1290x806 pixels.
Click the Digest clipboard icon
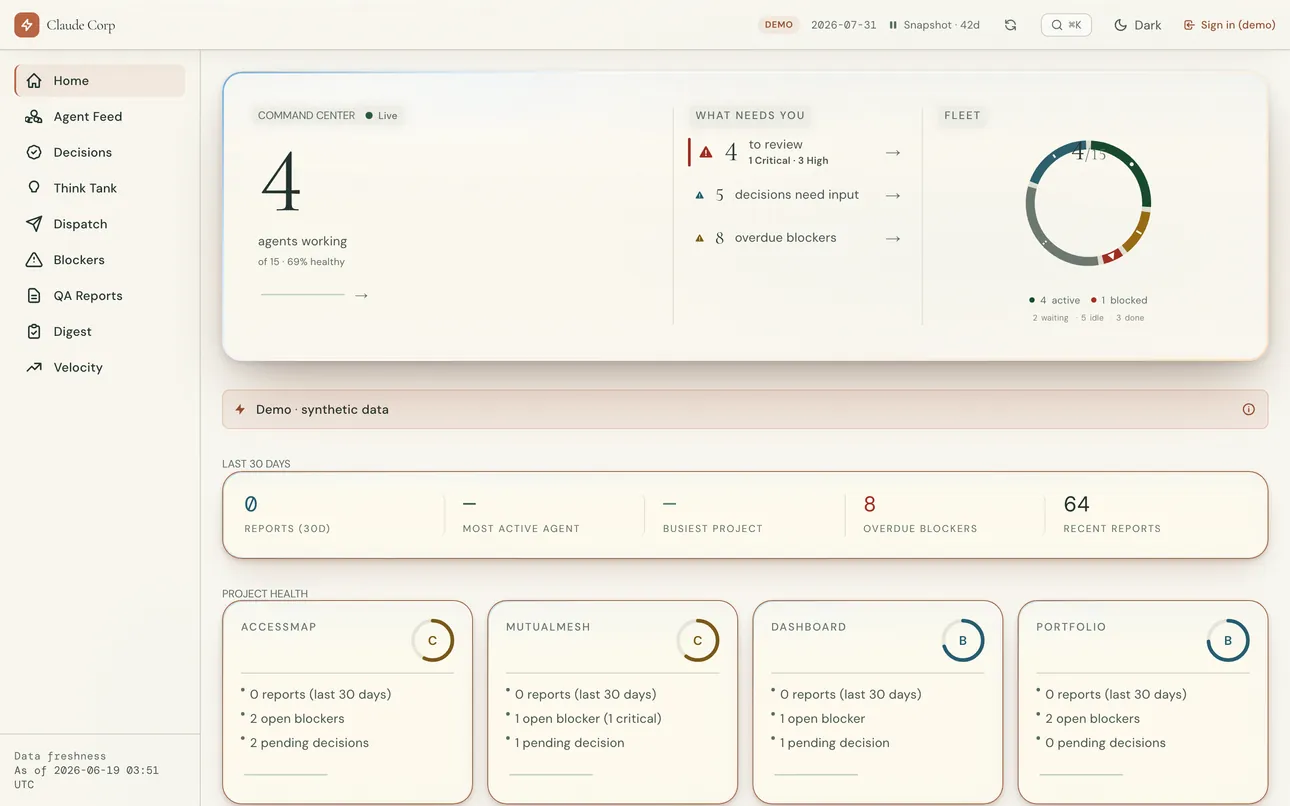tap(34, 332)
